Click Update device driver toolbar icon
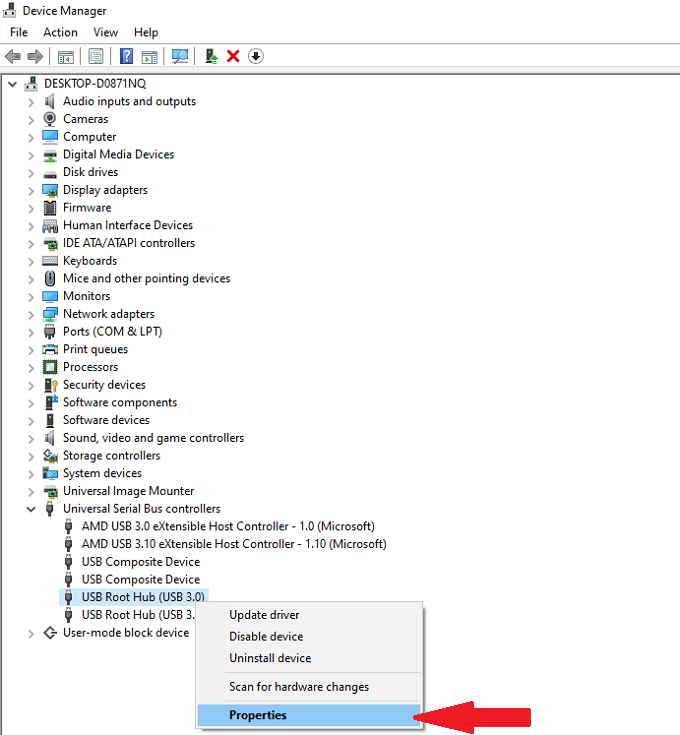Image resolution: width=680 pixels, height=735 pixels. tap(211, 56)
